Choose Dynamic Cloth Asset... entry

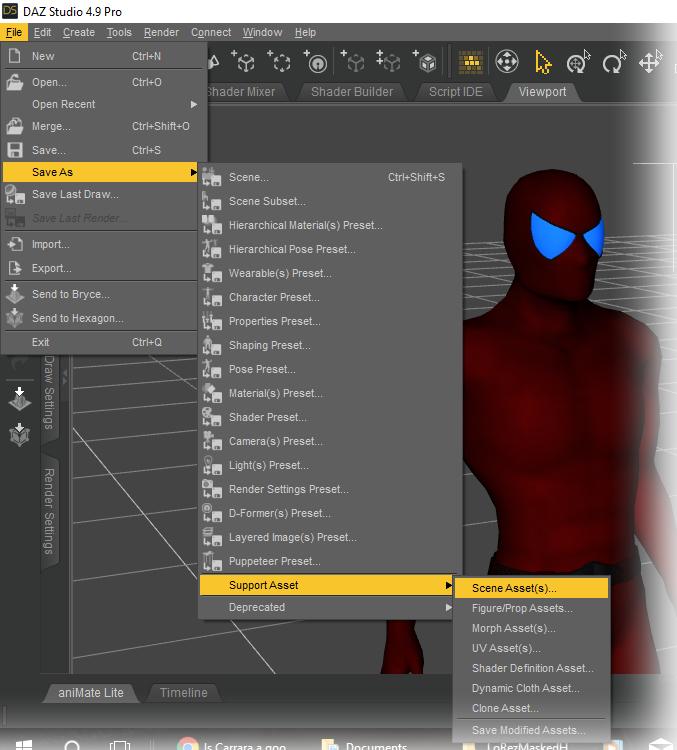(531, 688)
